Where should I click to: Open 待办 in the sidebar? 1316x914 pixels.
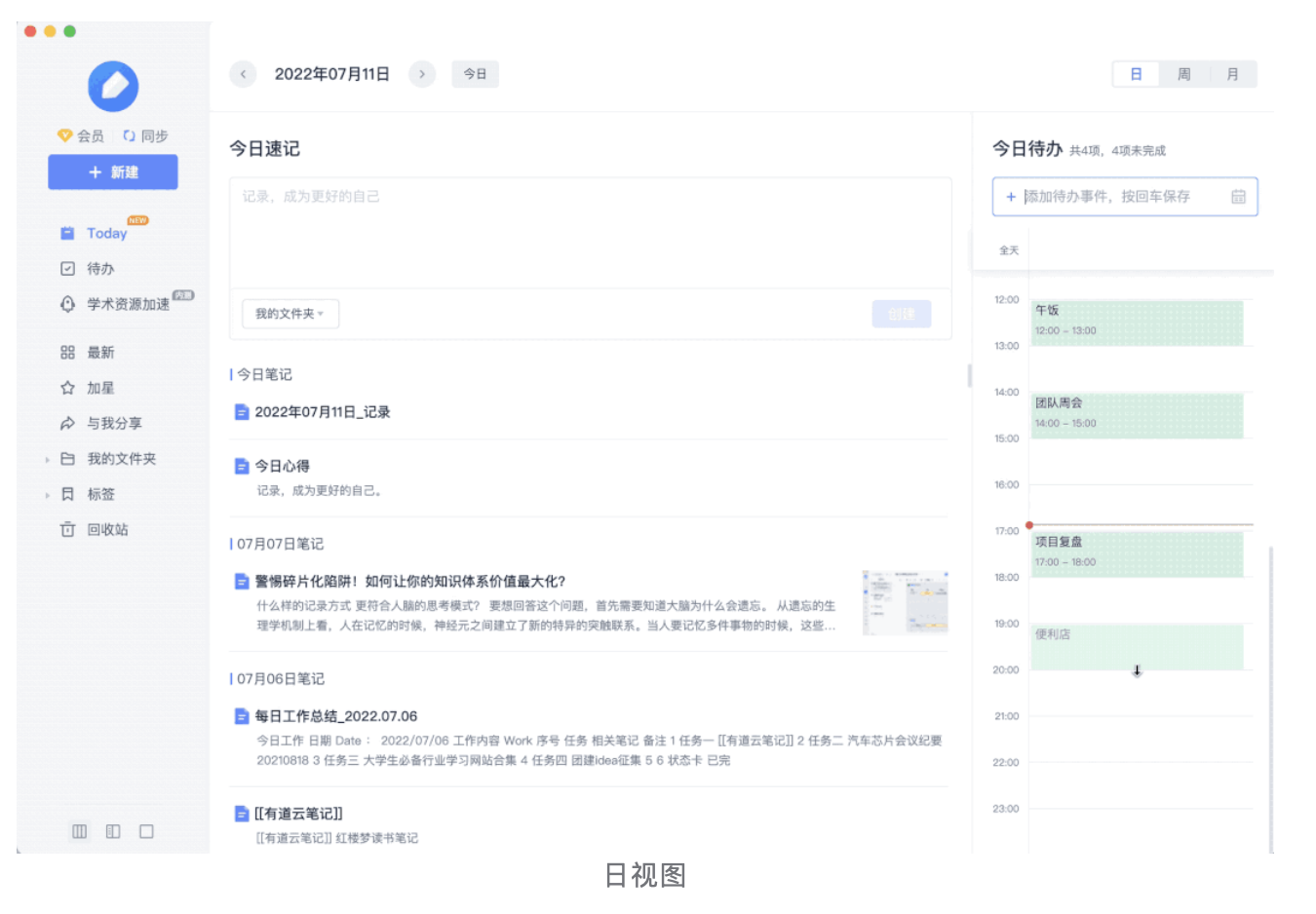99,268
